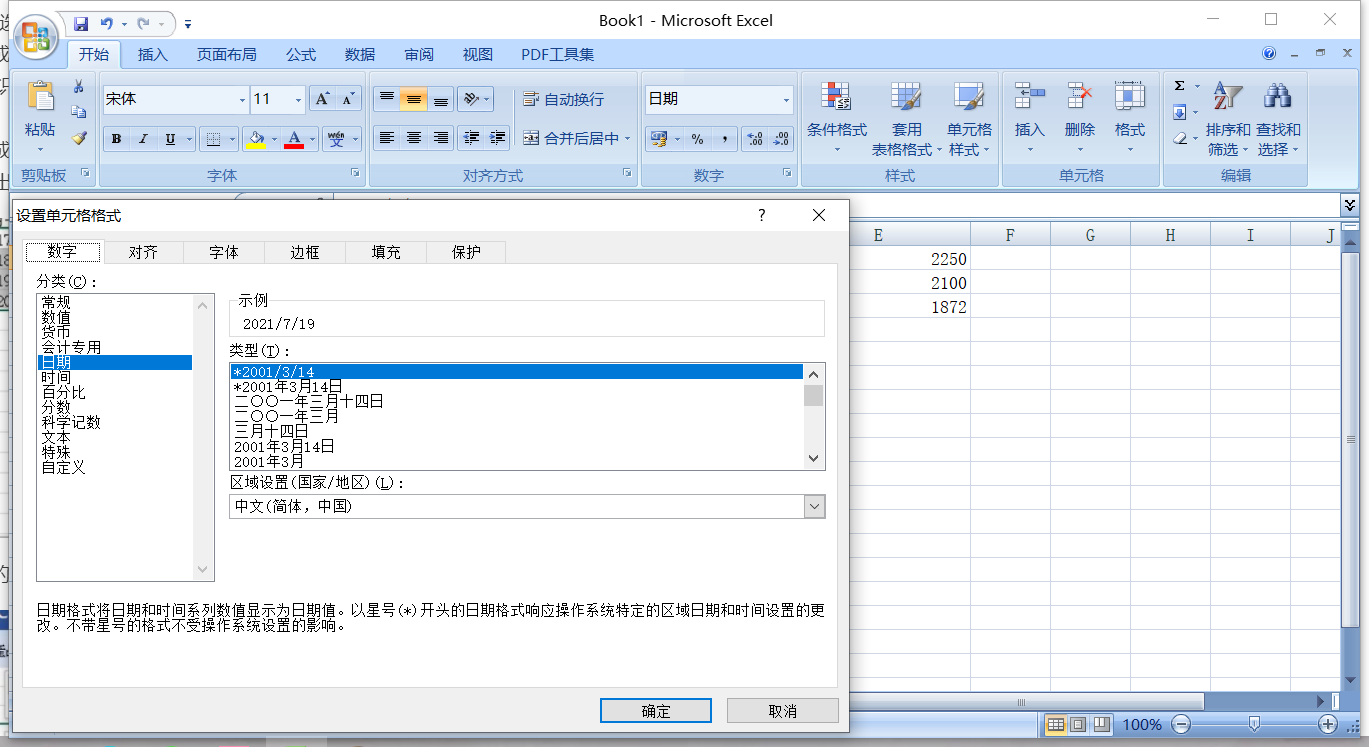Confirm dialog with 确定 button
This screenshot has height=747, width=1369.
(656, 711)
